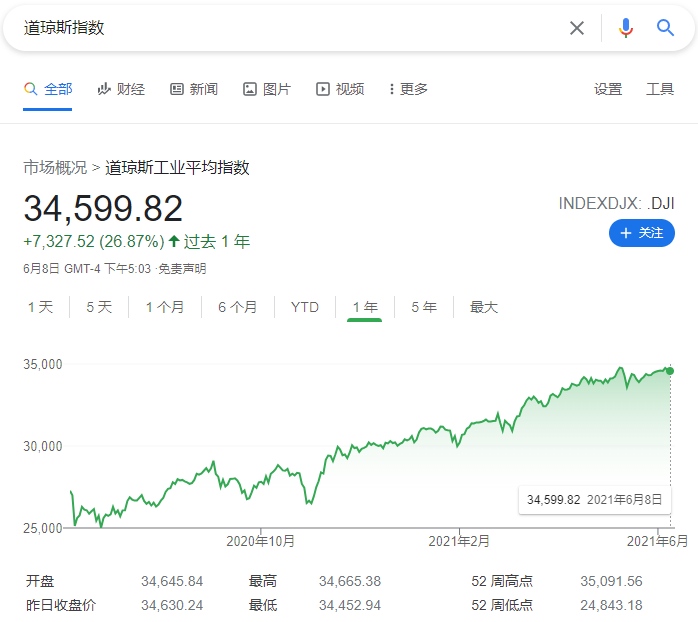Click into the 道琼斯指数 search field
Viewport: 698px width, 622px height.
(x=285, y=28)
